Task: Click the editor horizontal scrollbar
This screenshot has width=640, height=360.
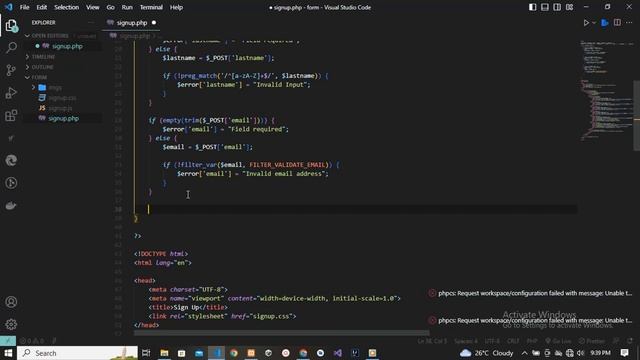Action: click(282, 333)
